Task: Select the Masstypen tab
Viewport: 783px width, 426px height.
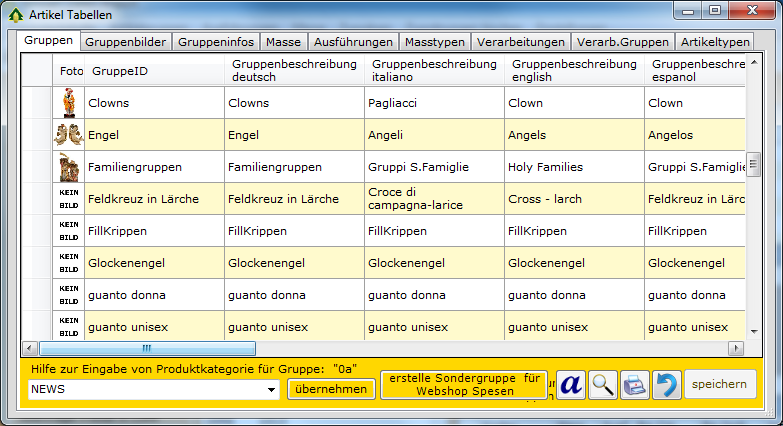Action: pyautogui.click(x=434, y=42)
